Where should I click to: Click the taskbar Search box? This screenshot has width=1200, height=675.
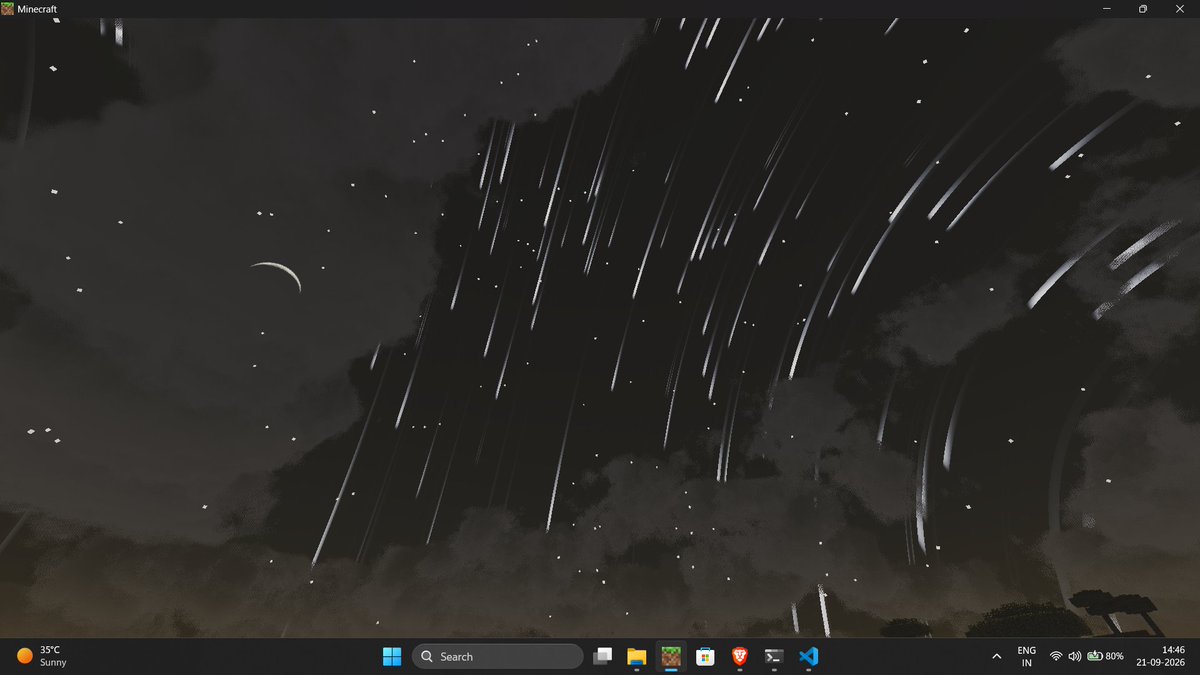(498, 656)
